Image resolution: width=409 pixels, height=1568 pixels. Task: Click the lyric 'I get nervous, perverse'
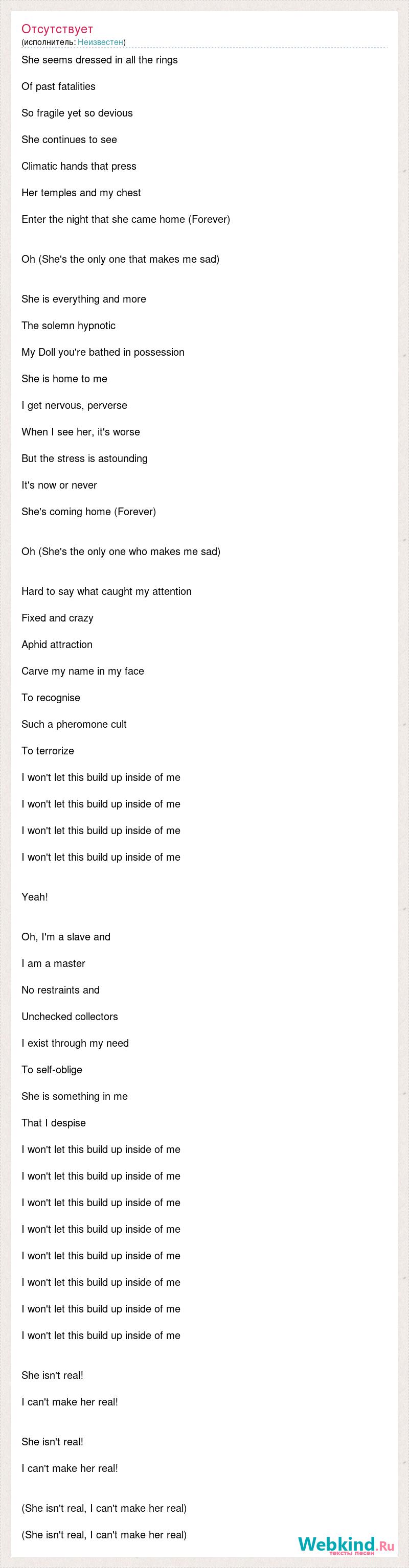74,405
